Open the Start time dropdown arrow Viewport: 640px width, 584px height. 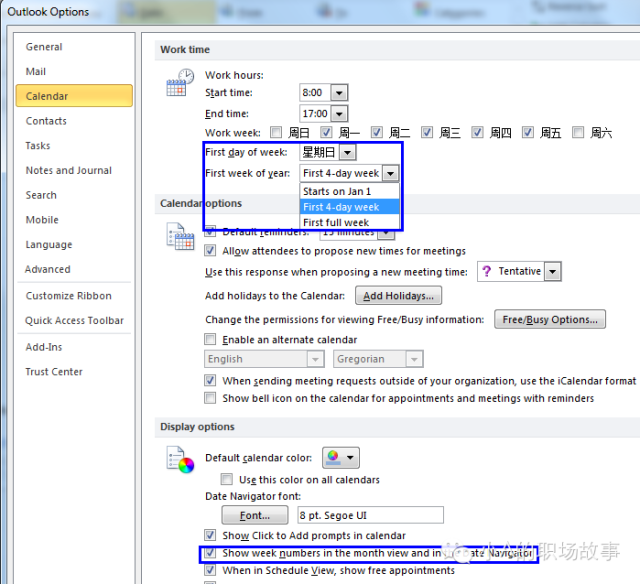tap(339, 93)
